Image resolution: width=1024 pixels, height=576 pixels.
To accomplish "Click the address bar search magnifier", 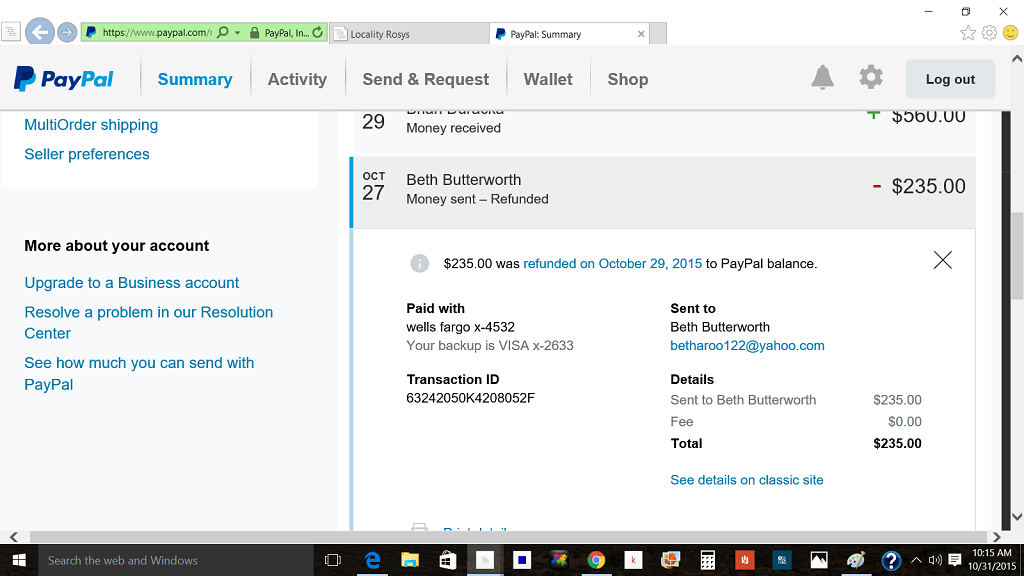I will (x=223, y=32).
